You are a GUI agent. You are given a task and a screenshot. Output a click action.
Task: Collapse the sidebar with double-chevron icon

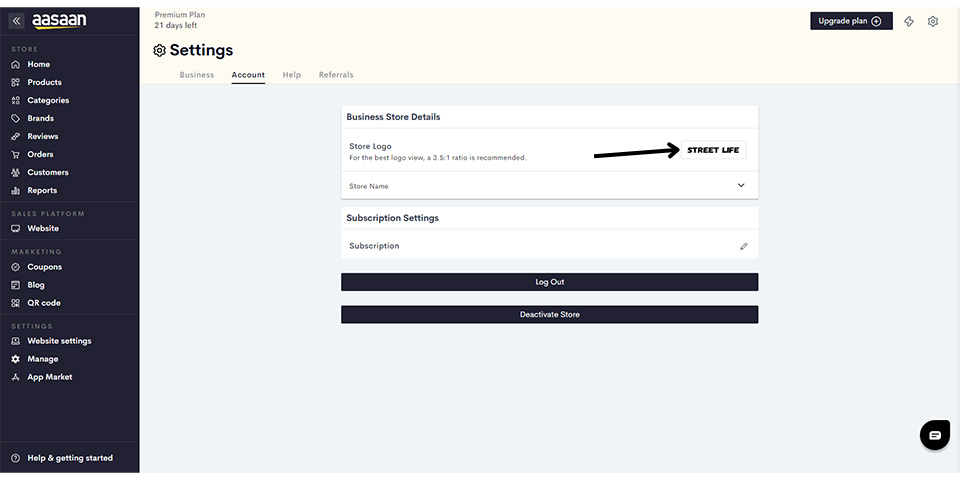tap(17, 21)
